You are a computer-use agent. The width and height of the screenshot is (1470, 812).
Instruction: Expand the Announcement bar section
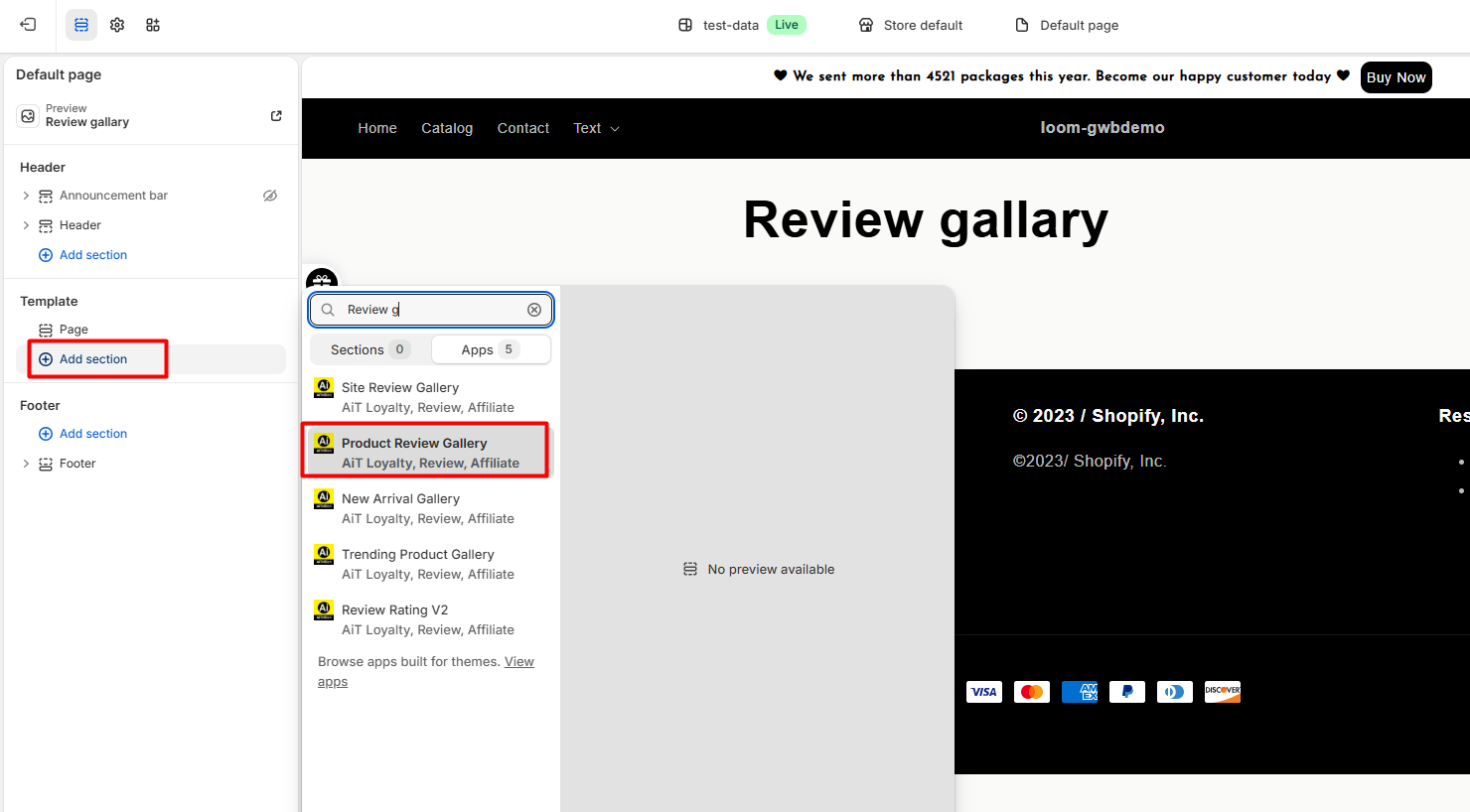26,196
